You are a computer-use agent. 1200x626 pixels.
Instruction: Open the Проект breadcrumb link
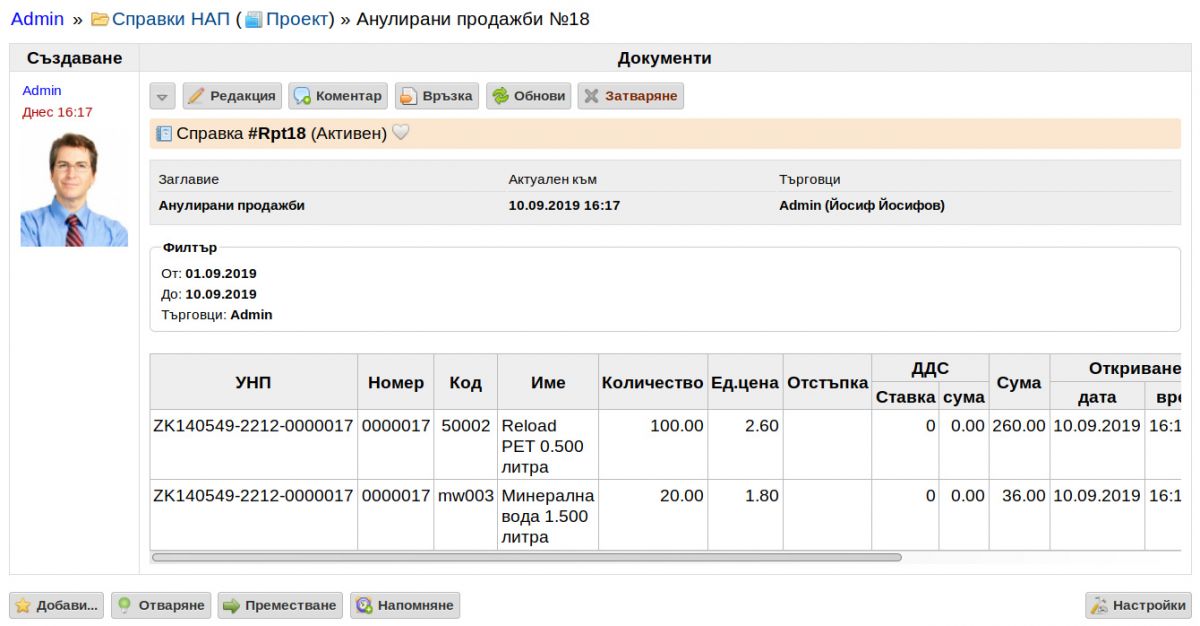pyautogui.click(x=297, y=19)
